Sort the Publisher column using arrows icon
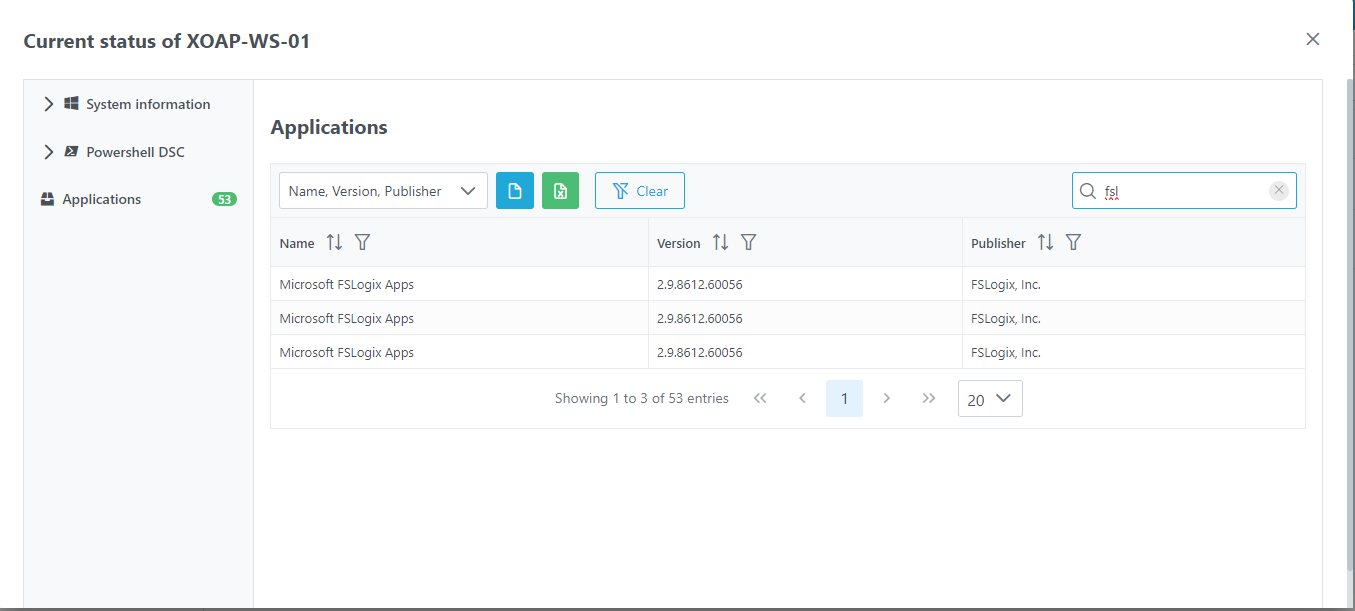Viewport: 1355px width, 611px height. [1045, 242]
